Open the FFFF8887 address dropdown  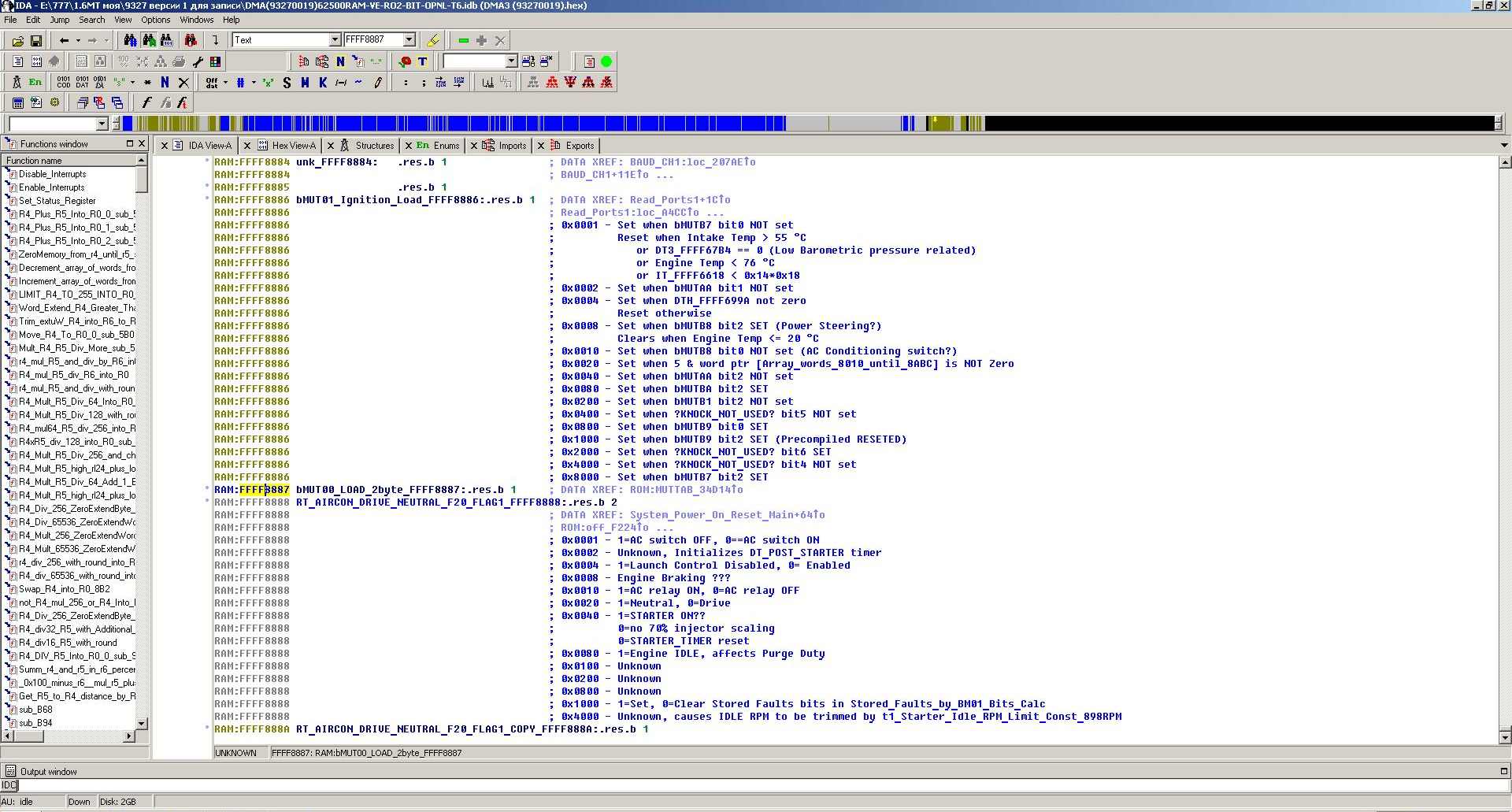point(409,40)
